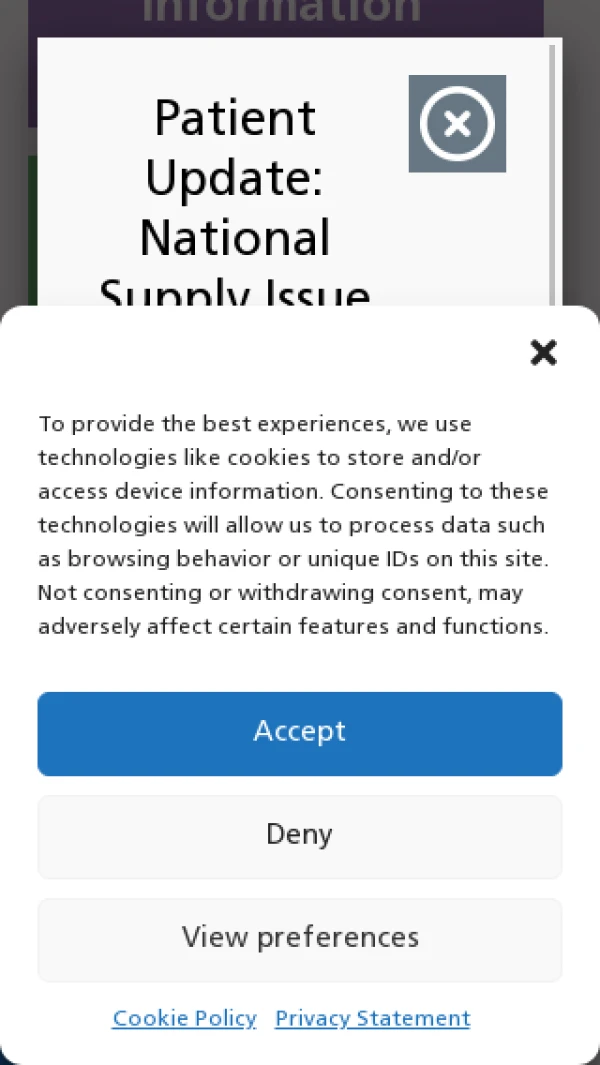The height and width of the screenshot is (1065, 600).
Task: Dismiss the cookie consent banner
Action: tap(543, 352)
